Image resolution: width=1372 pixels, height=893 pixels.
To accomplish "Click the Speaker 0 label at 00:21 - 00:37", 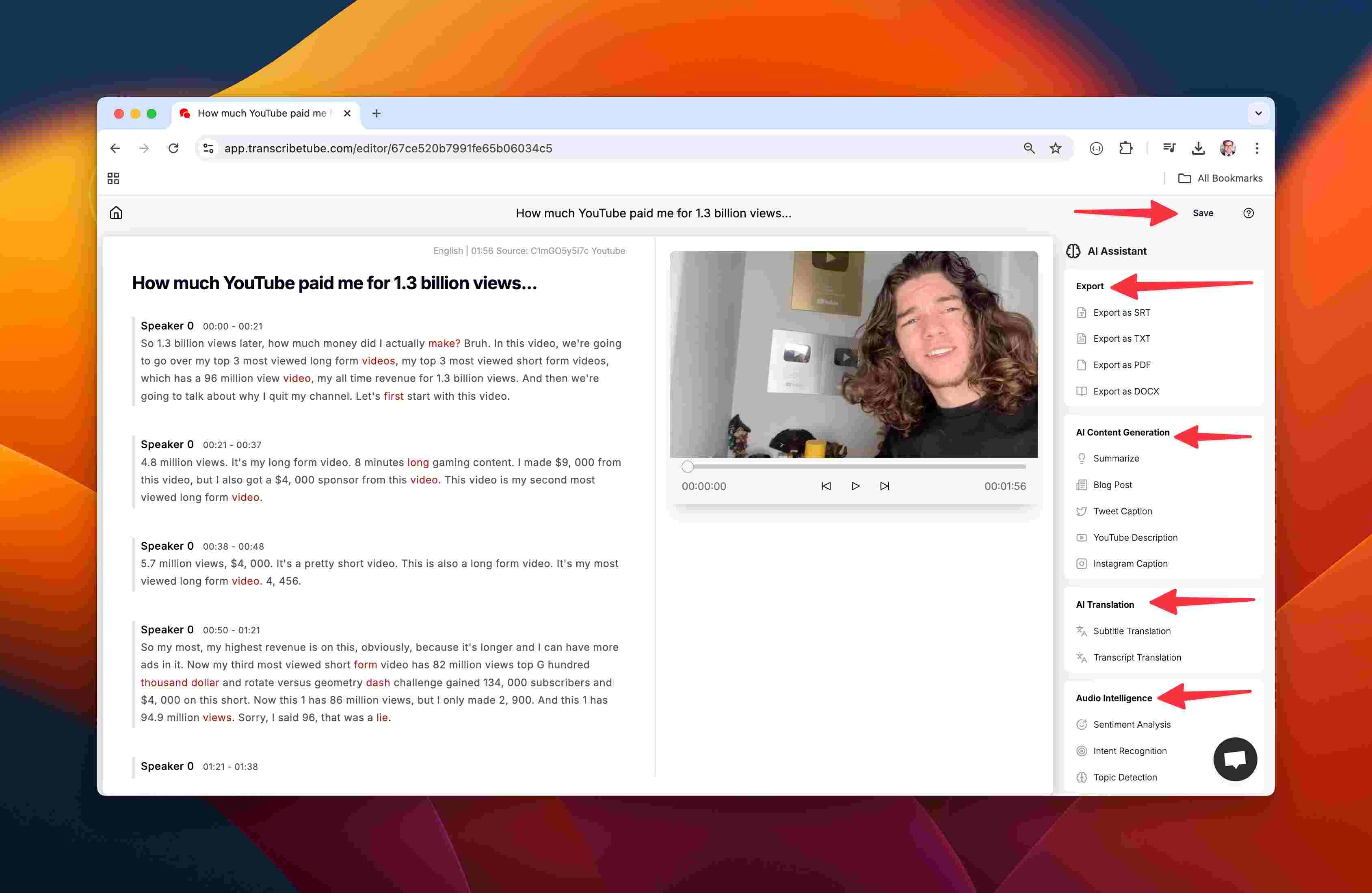I will tap(167, 444).
